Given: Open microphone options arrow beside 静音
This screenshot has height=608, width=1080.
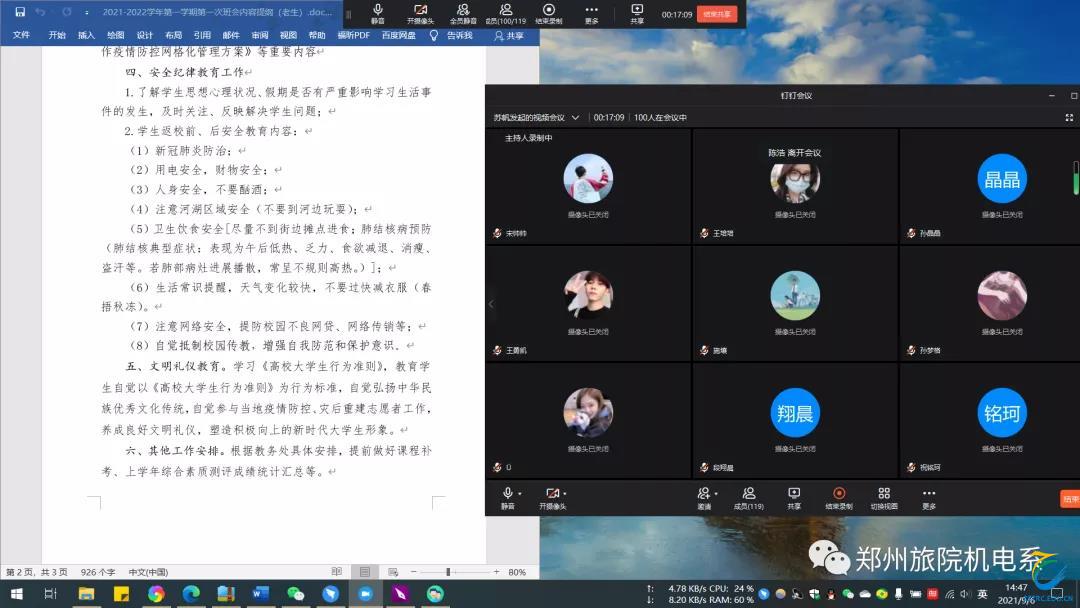Looking at the screenshot, I should [520, 494].
